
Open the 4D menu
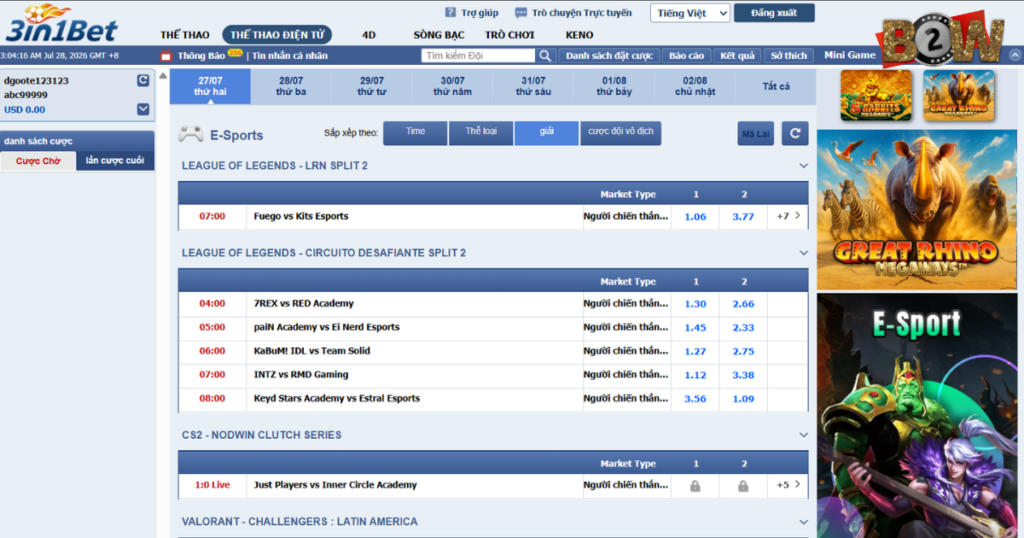pos(369,35)
